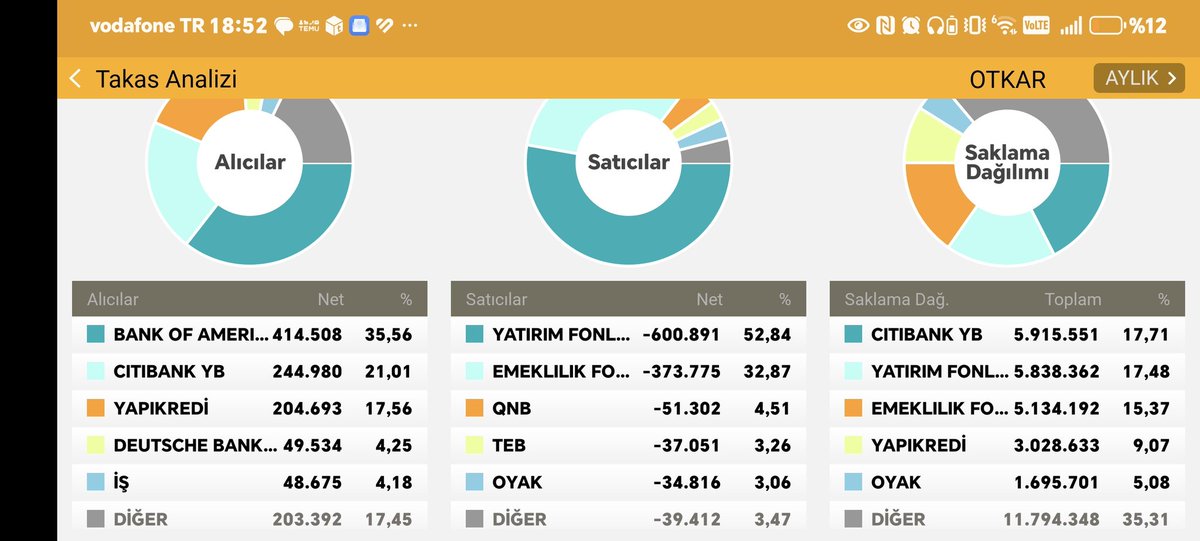
Task: Tap the Net column header under Satıcılar
Action: [x=710, y=299]
